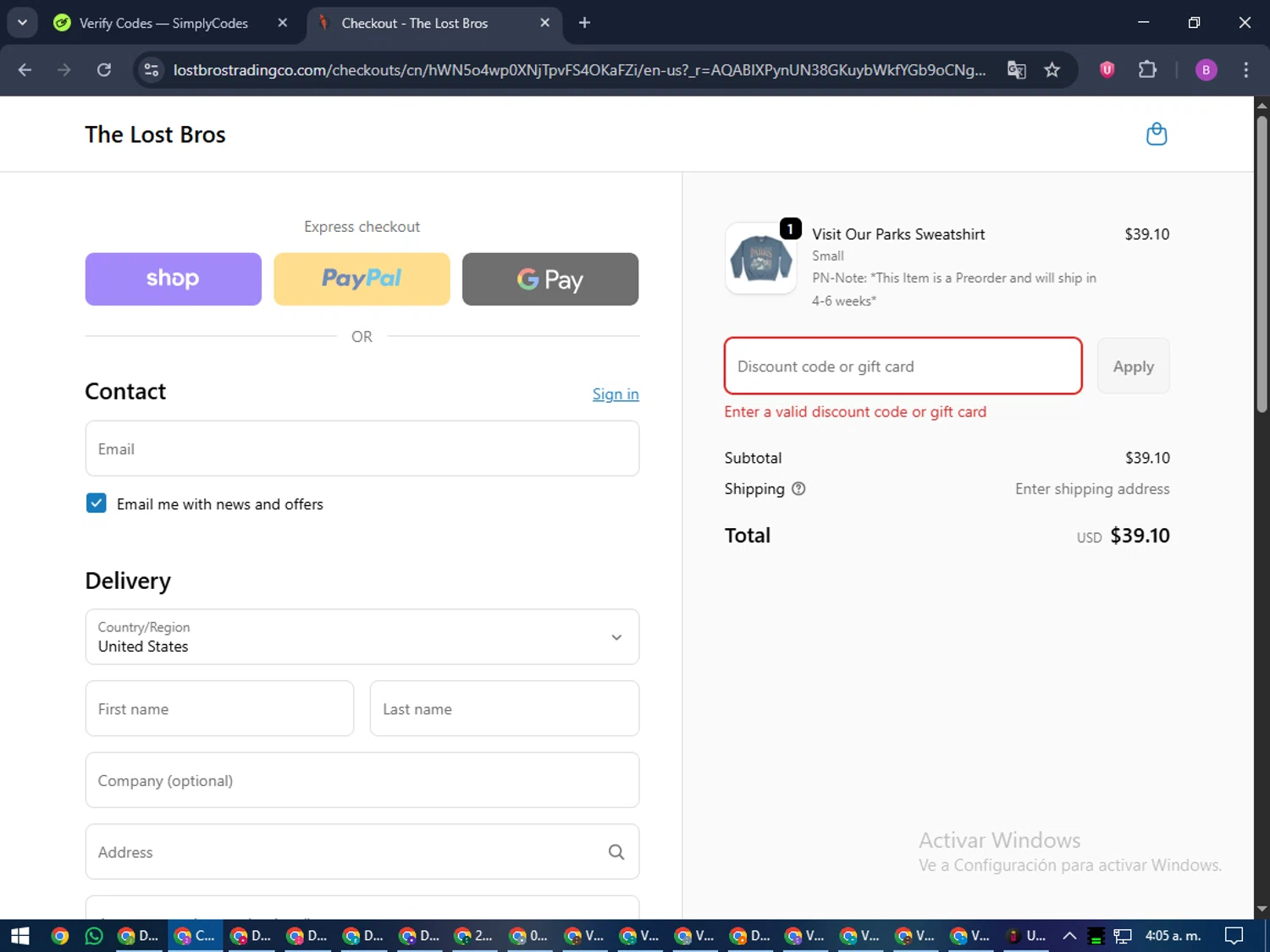This screenshot has width=1270, height=952.
Task: Focus the Discount code or gift card field
Action: point(903,366)
